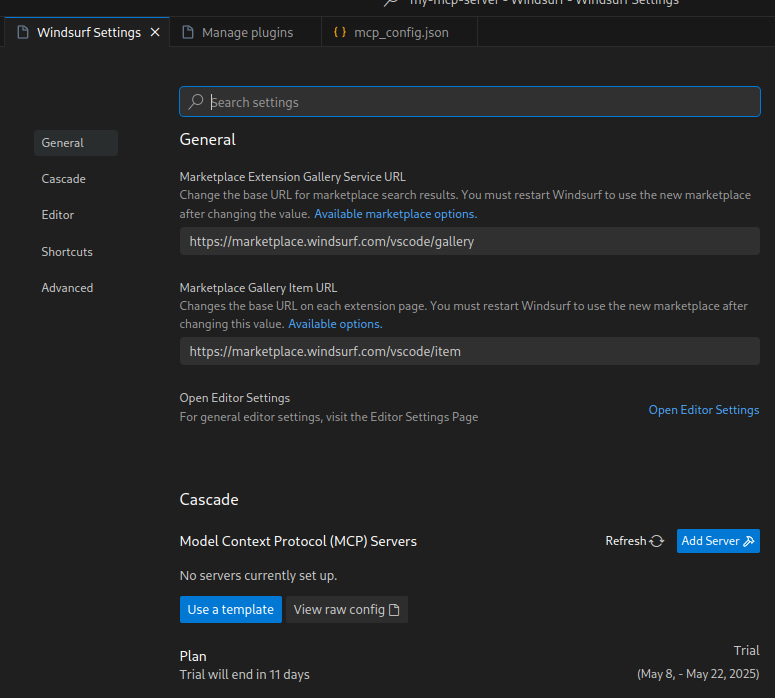
Task: Click Use a template button
Action: click(231, 610)
